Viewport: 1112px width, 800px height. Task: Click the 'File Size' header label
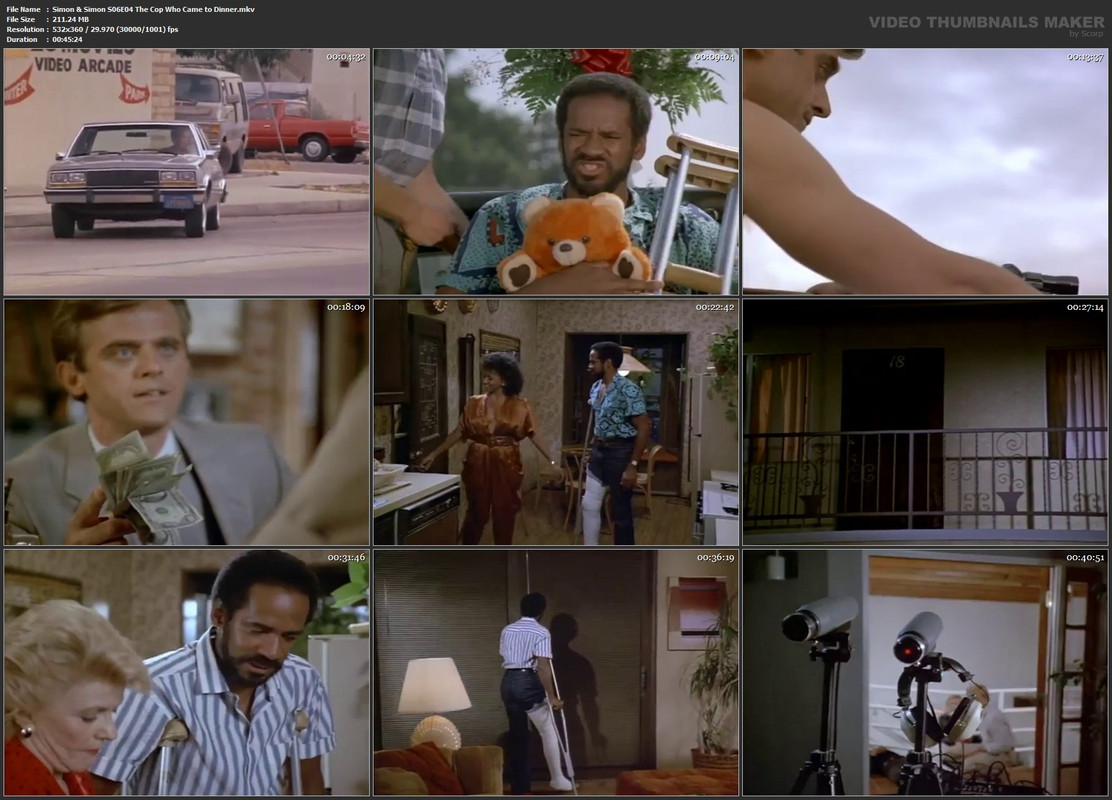coord(21,19)
